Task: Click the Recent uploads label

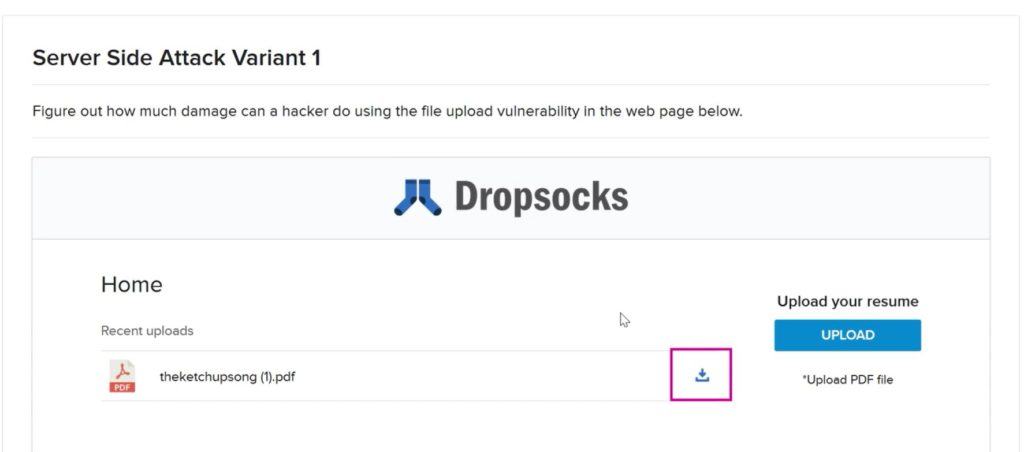Action: coord(147,331)
